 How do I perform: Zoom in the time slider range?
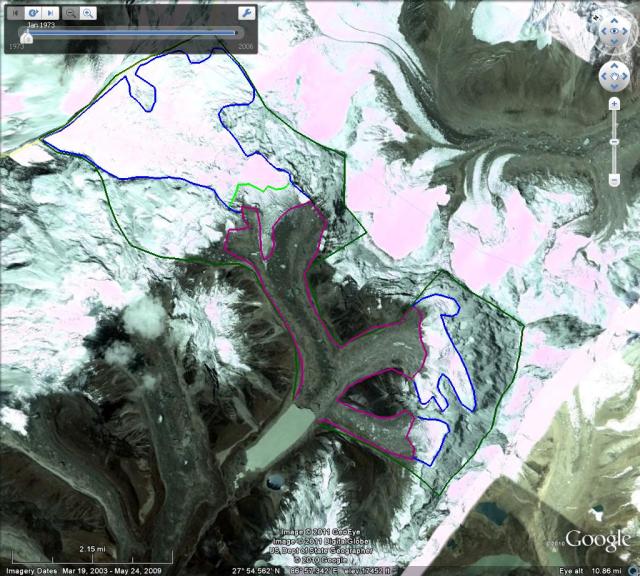click(x=89, y=14)
